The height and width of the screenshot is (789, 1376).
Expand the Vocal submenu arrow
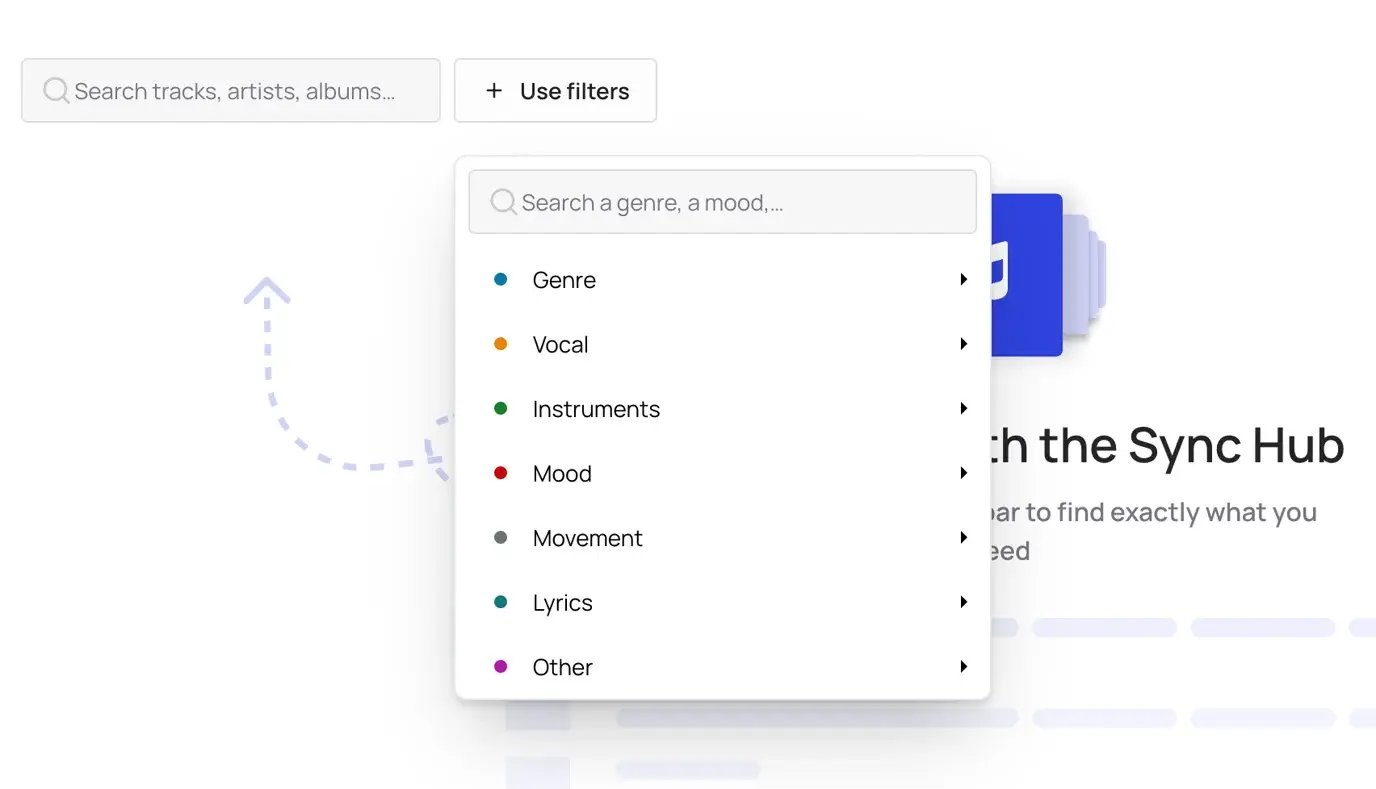pyautogui.click(x=963, y=344)
